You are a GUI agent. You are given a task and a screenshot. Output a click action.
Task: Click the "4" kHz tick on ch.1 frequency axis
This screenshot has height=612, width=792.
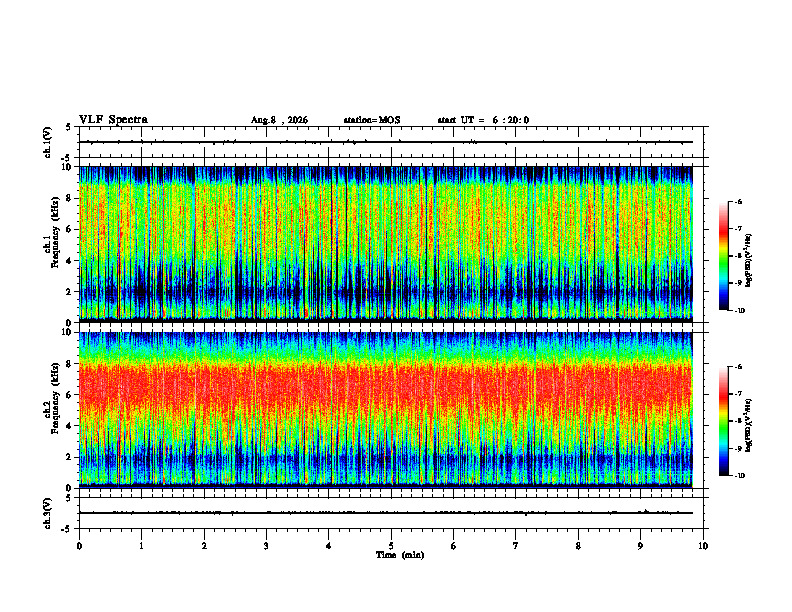tap(70, 261)
